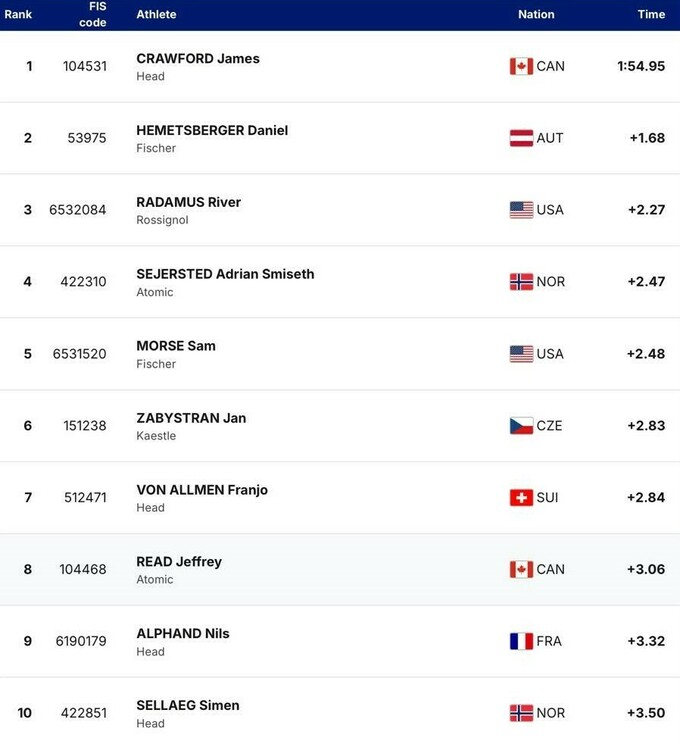Click the USA flag in River Radamus's row
This screenshot has height=744, width=680.
point(521,210)
